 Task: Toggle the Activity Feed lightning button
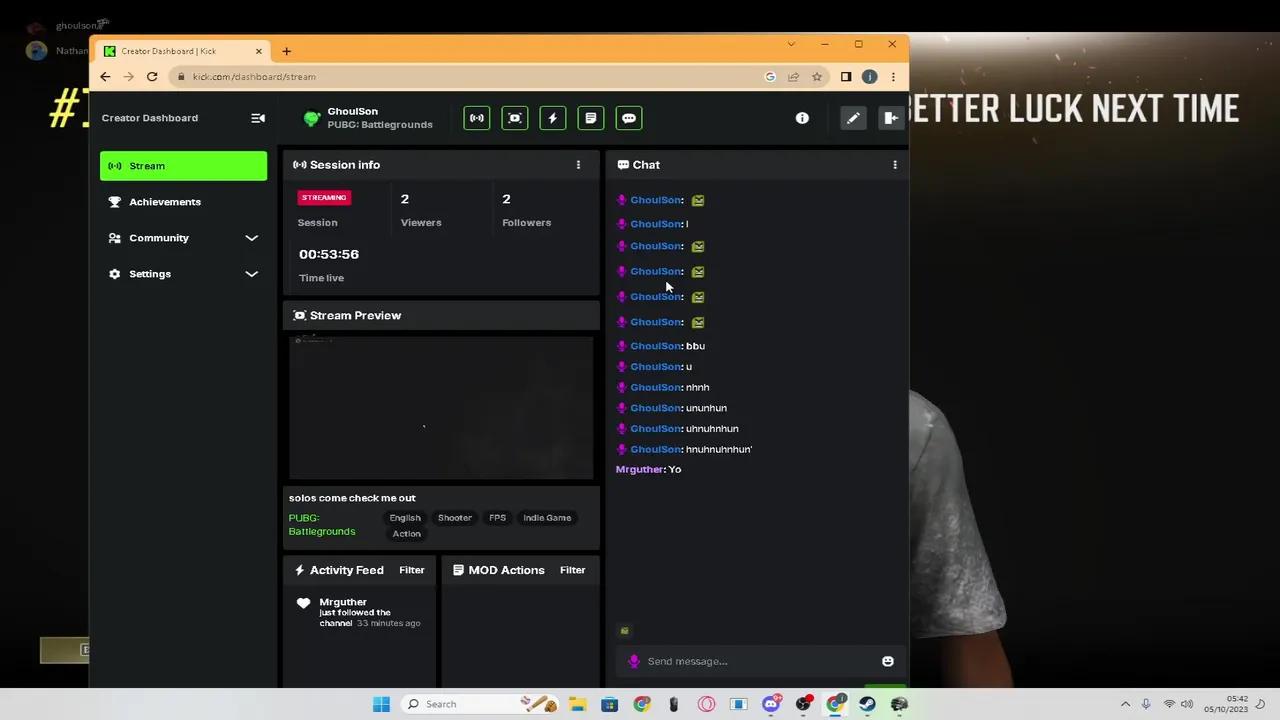[x=553, y=118]
